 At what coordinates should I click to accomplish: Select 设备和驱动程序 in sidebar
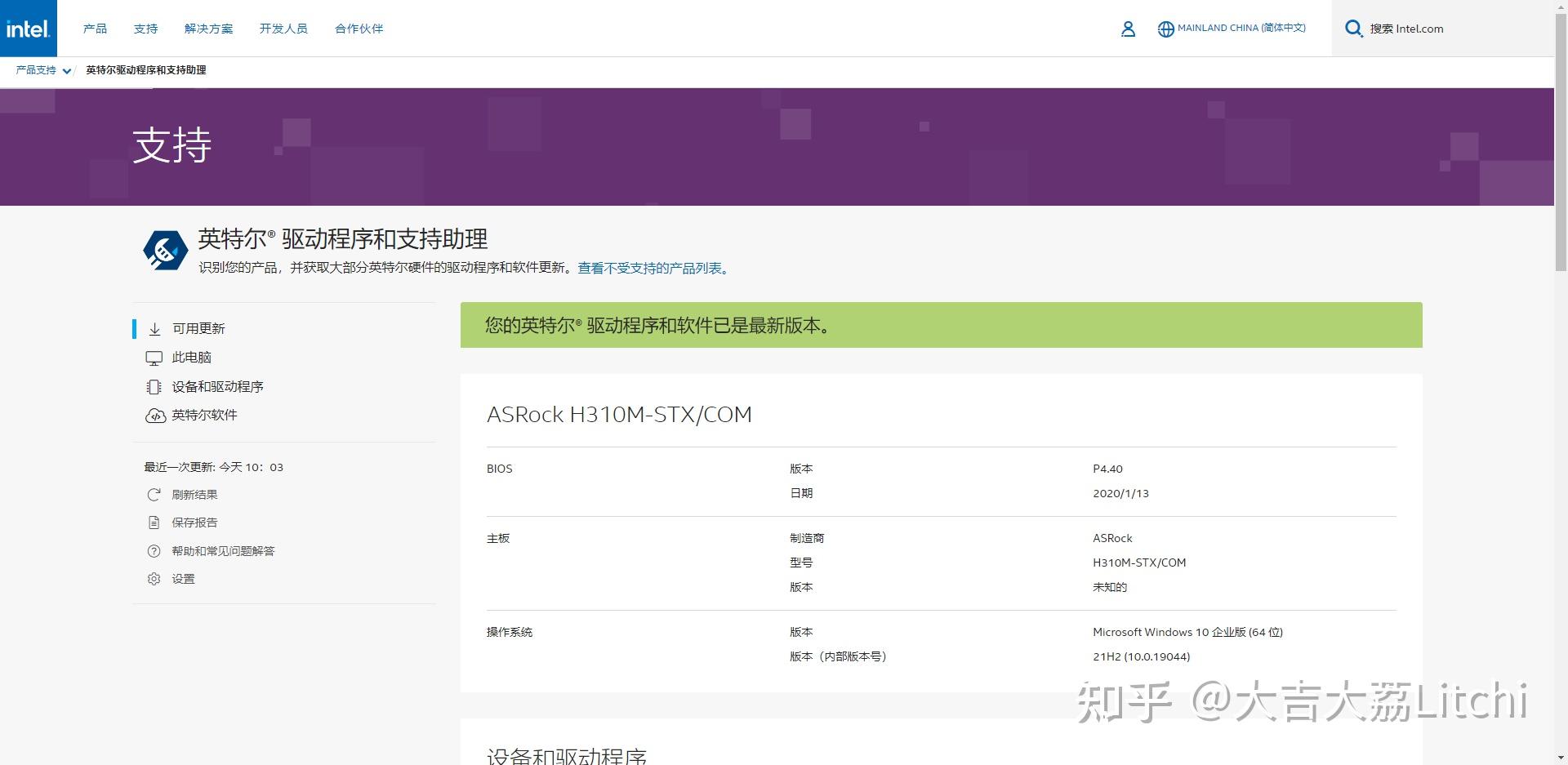pyautogui.click(x=217, y=387)
